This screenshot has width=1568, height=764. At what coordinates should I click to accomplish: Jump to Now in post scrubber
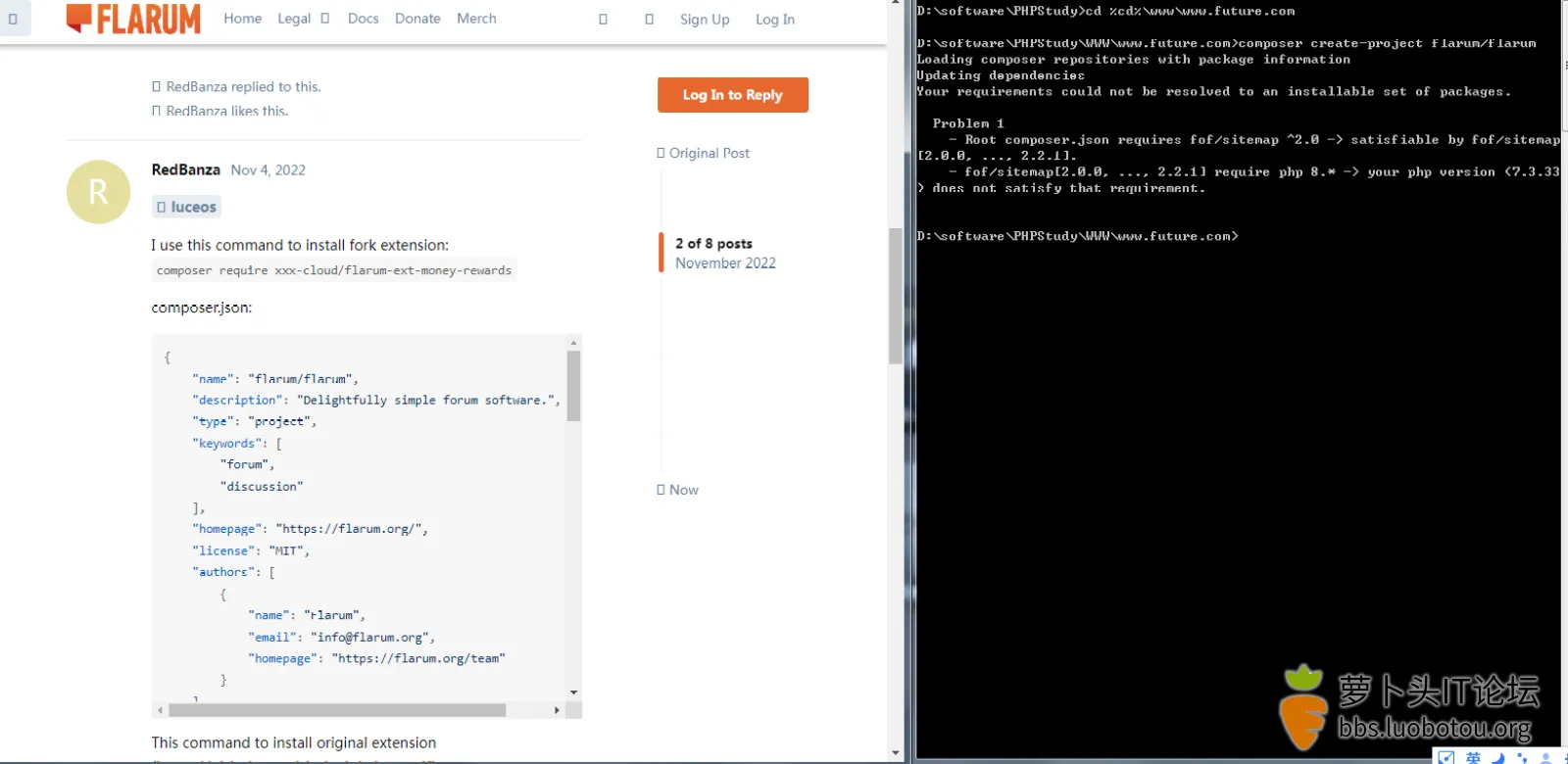(677, 490)
